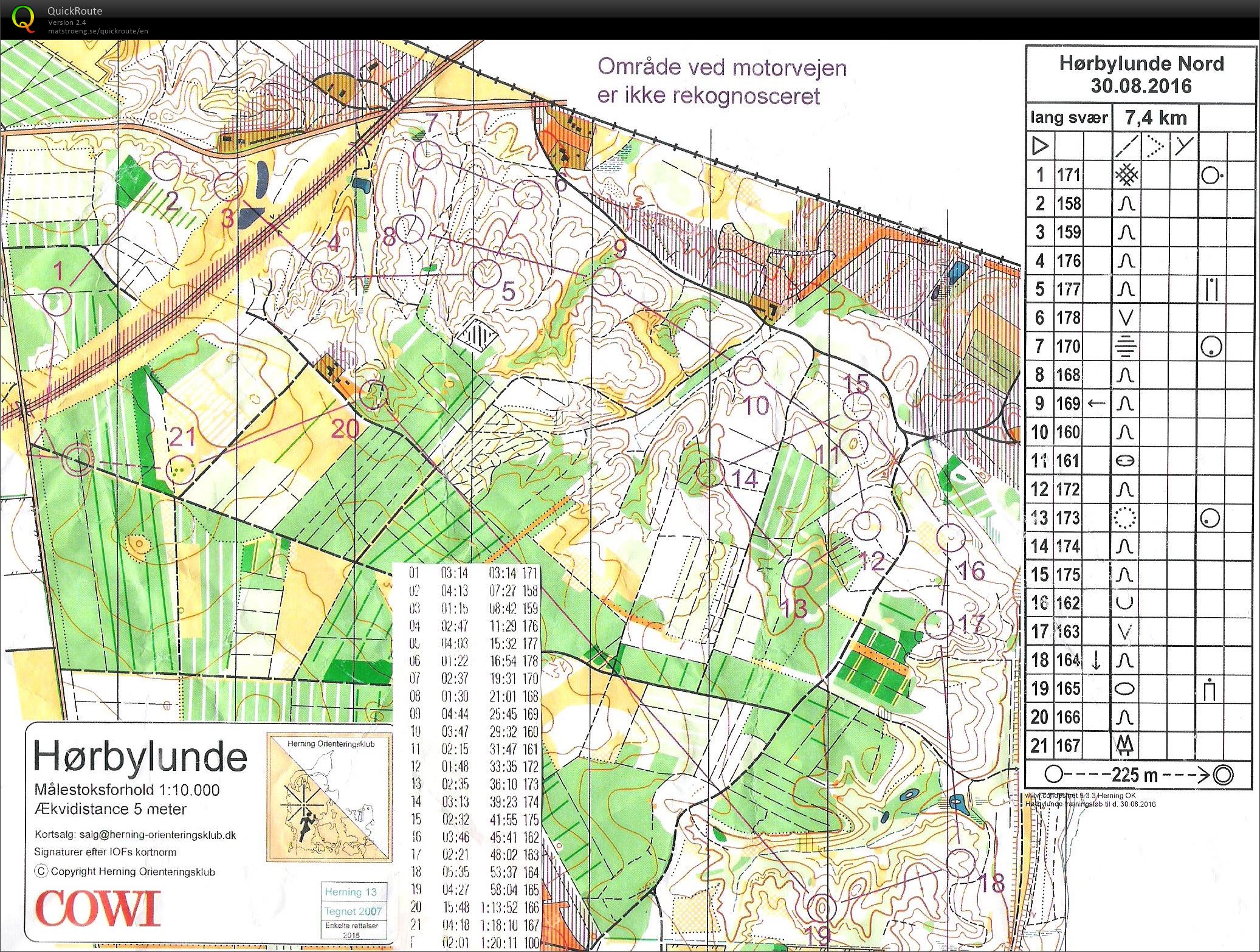The height and width of the screenshot is (952, 1260).
Task: Select control circle 1 on the map
Action: [58, 302]
